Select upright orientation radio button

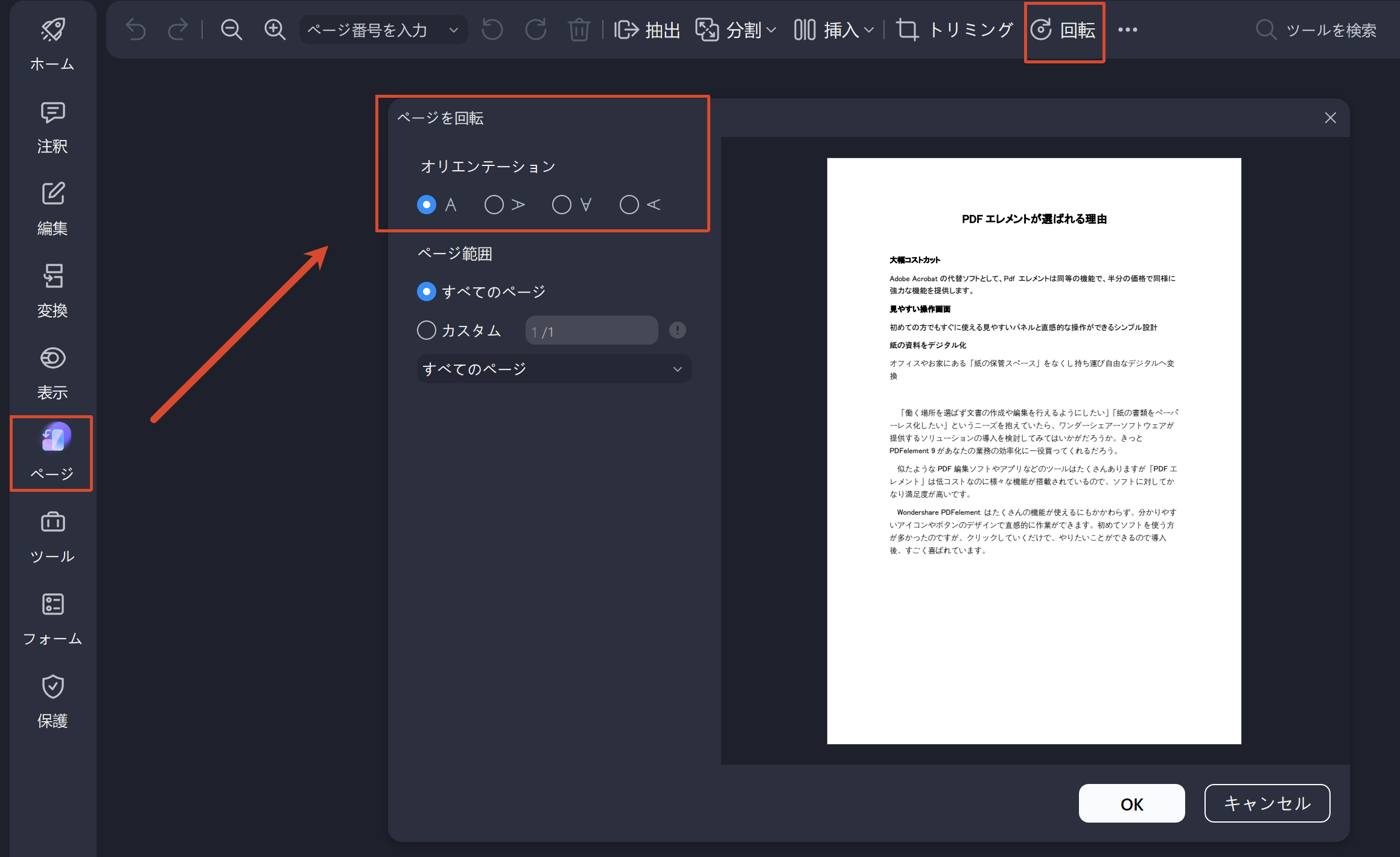(427, 205)
